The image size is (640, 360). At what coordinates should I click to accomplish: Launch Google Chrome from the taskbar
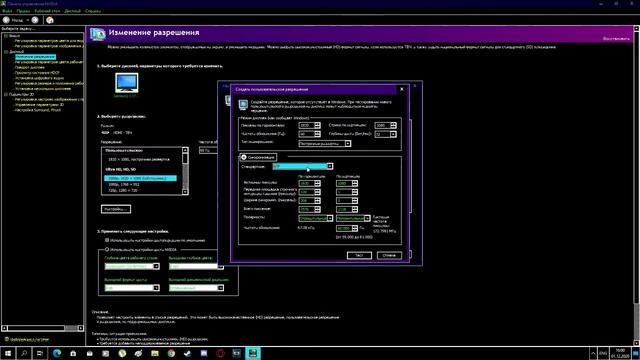click(171, 353)
